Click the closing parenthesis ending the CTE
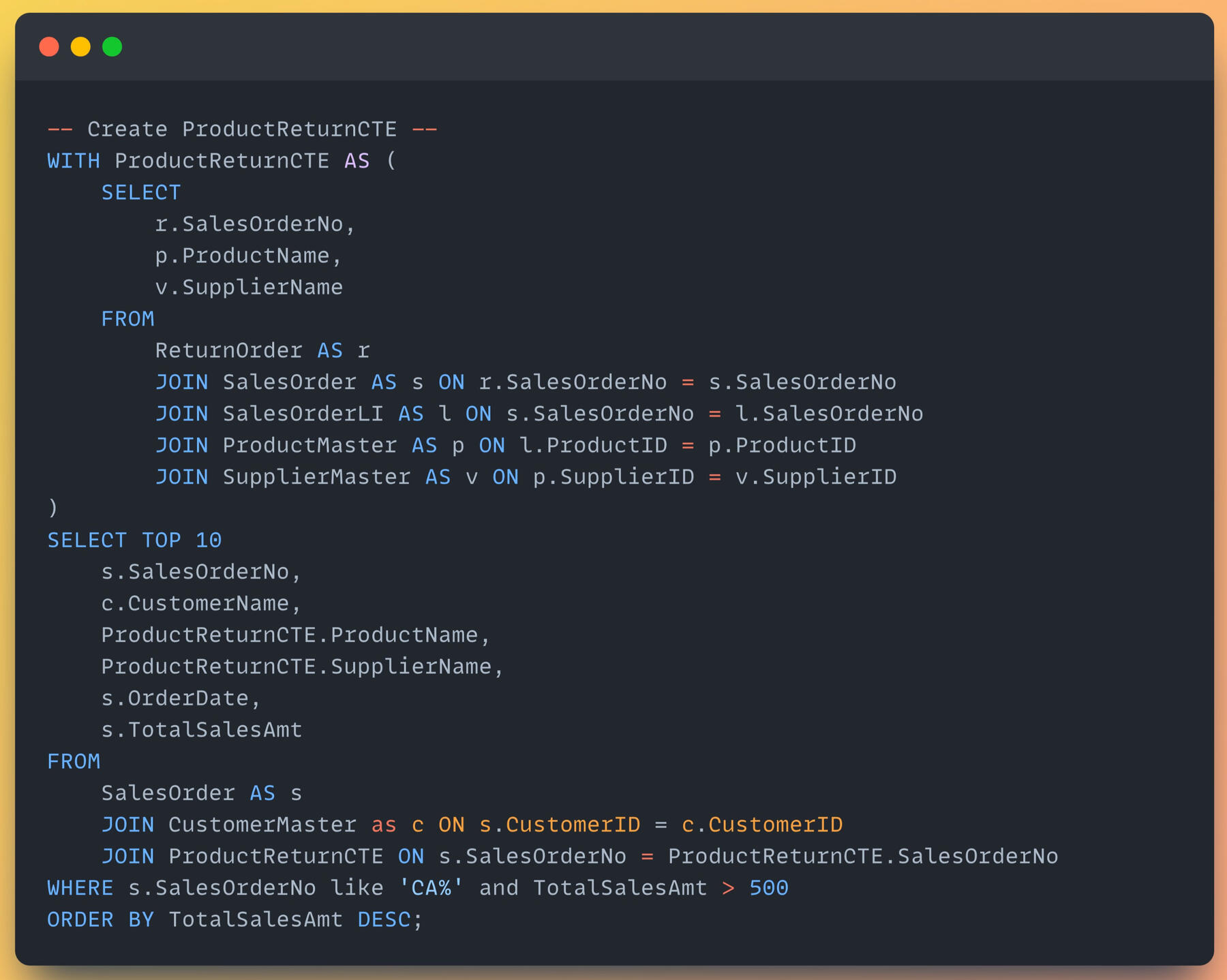The width and height of the screenshot is (1227, 980). pos(53,508)
